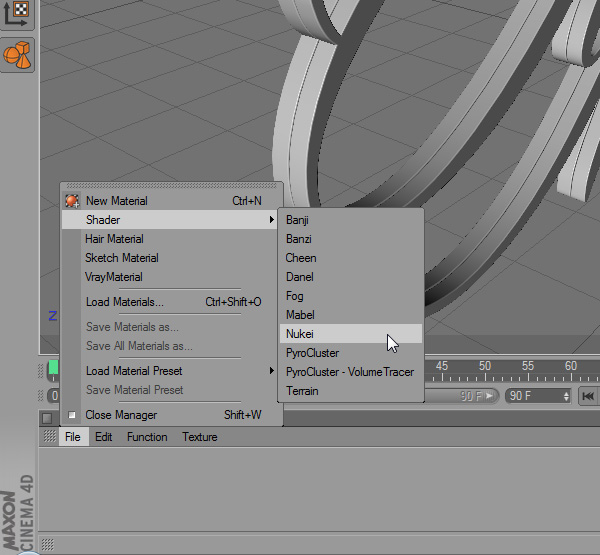Create a VrayMaterial

click(x=113, y=277)
